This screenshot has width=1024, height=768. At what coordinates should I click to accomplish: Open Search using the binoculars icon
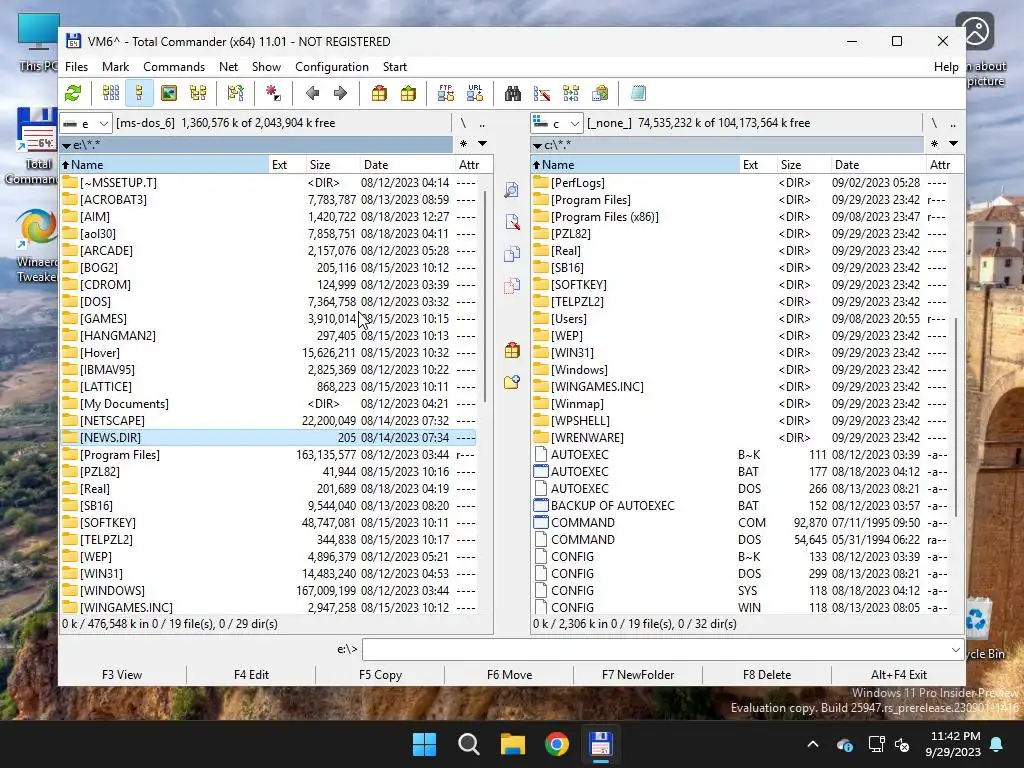[513, 93]
